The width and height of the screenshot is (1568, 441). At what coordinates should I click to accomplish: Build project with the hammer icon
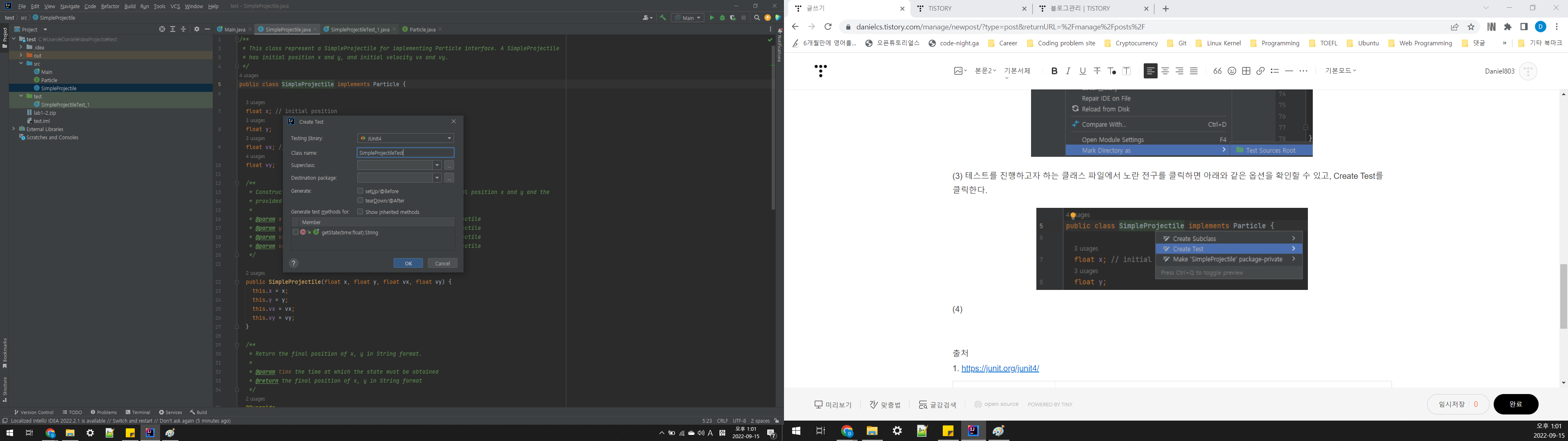[x=663, y=18]
